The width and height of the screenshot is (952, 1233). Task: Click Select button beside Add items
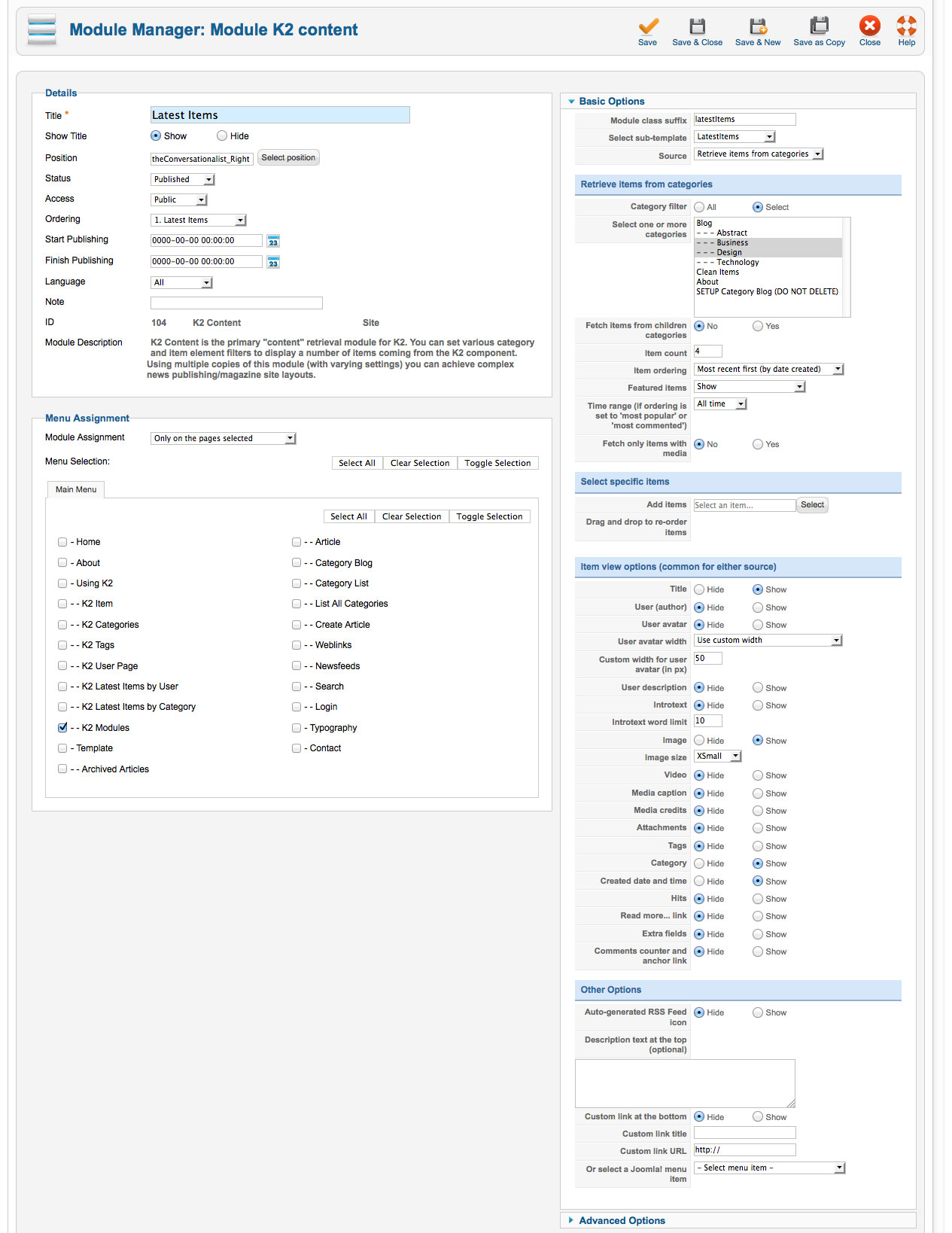(812, 505)
